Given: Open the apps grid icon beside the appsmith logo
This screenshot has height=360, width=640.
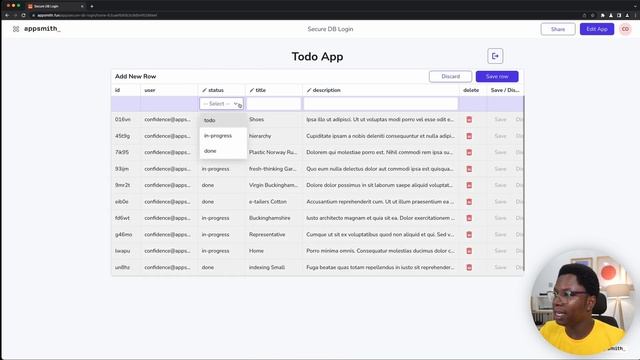Looking at the screenshot, I should click(16, 29).
